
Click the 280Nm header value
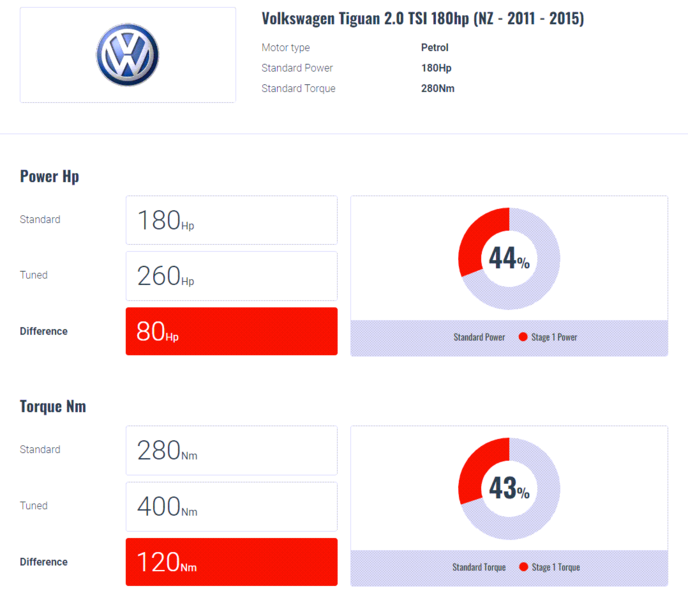[x=437, y=88]
